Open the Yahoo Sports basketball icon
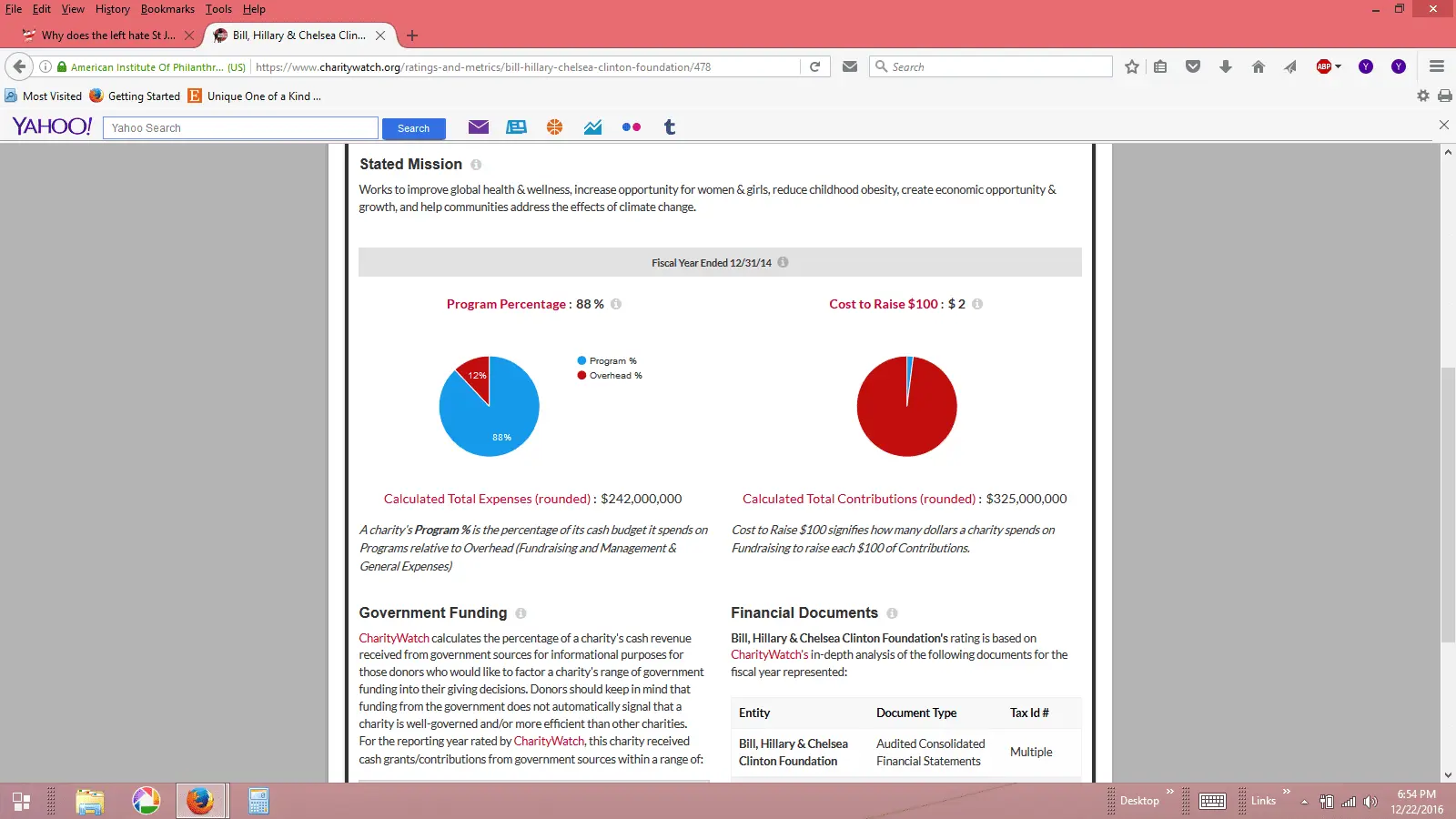Image resolution: width=1456 pixels, height=819 pixels. (554, 127)
